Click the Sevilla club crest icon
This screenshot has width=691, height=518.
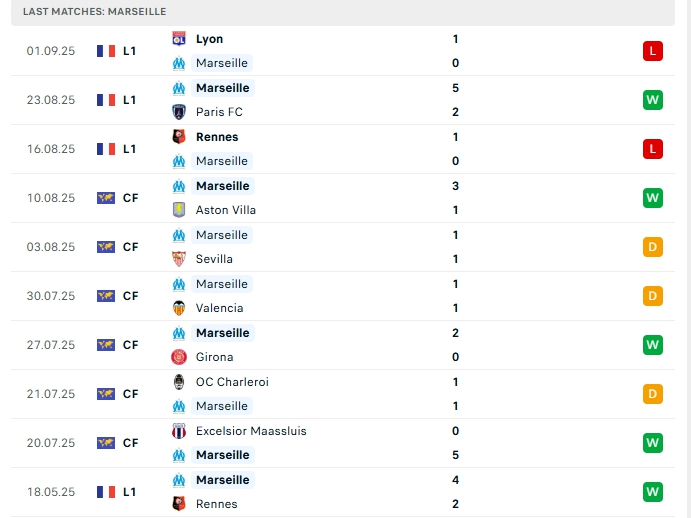(x=179, y=259)
